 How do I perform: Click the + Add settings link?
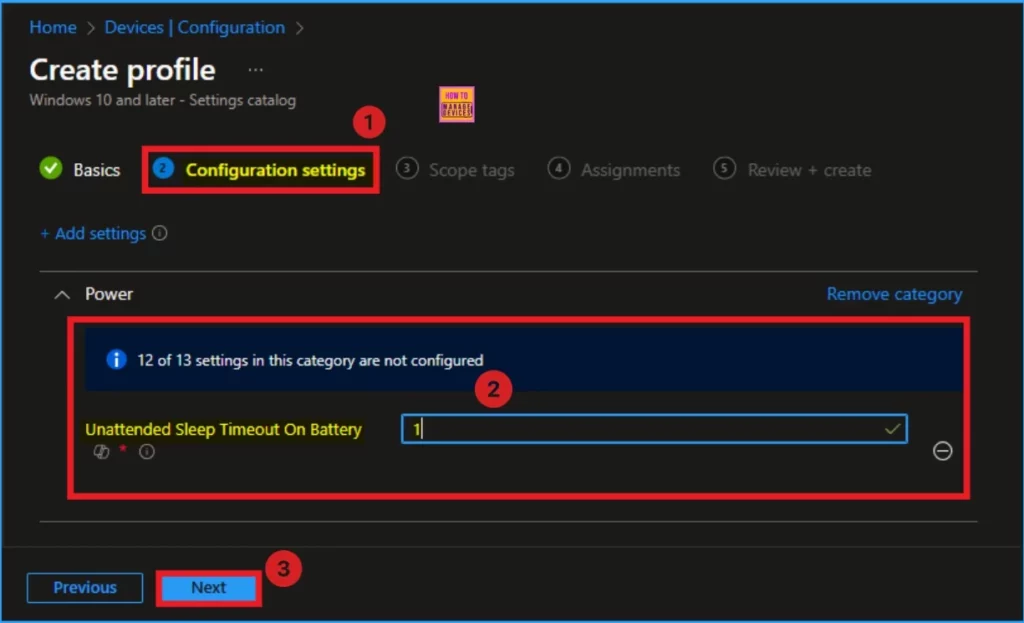click(93, 234)
